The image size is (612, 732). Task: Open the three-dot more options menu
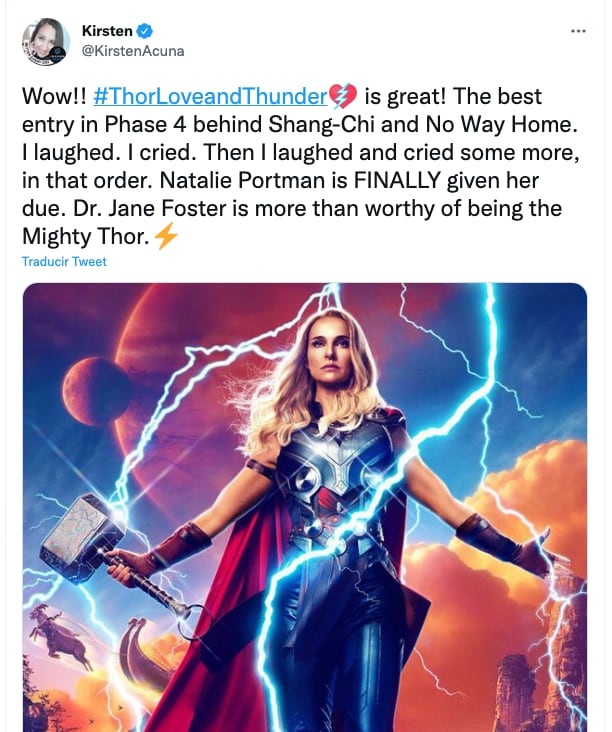578,31
